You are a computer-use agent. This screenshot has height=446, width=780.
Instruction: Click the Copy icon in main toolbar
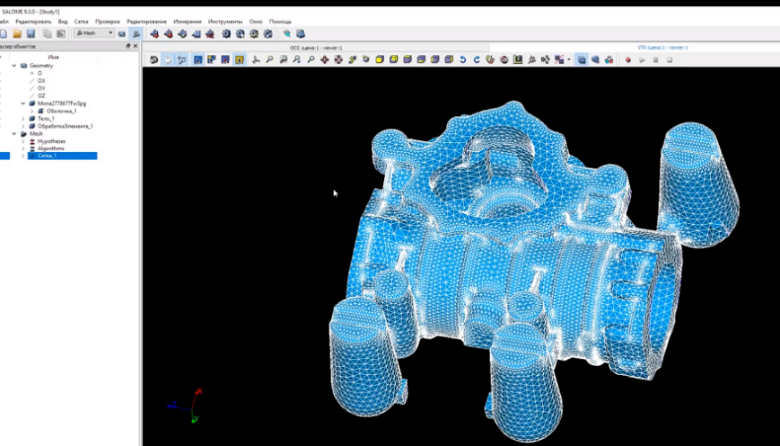point(47,33)
